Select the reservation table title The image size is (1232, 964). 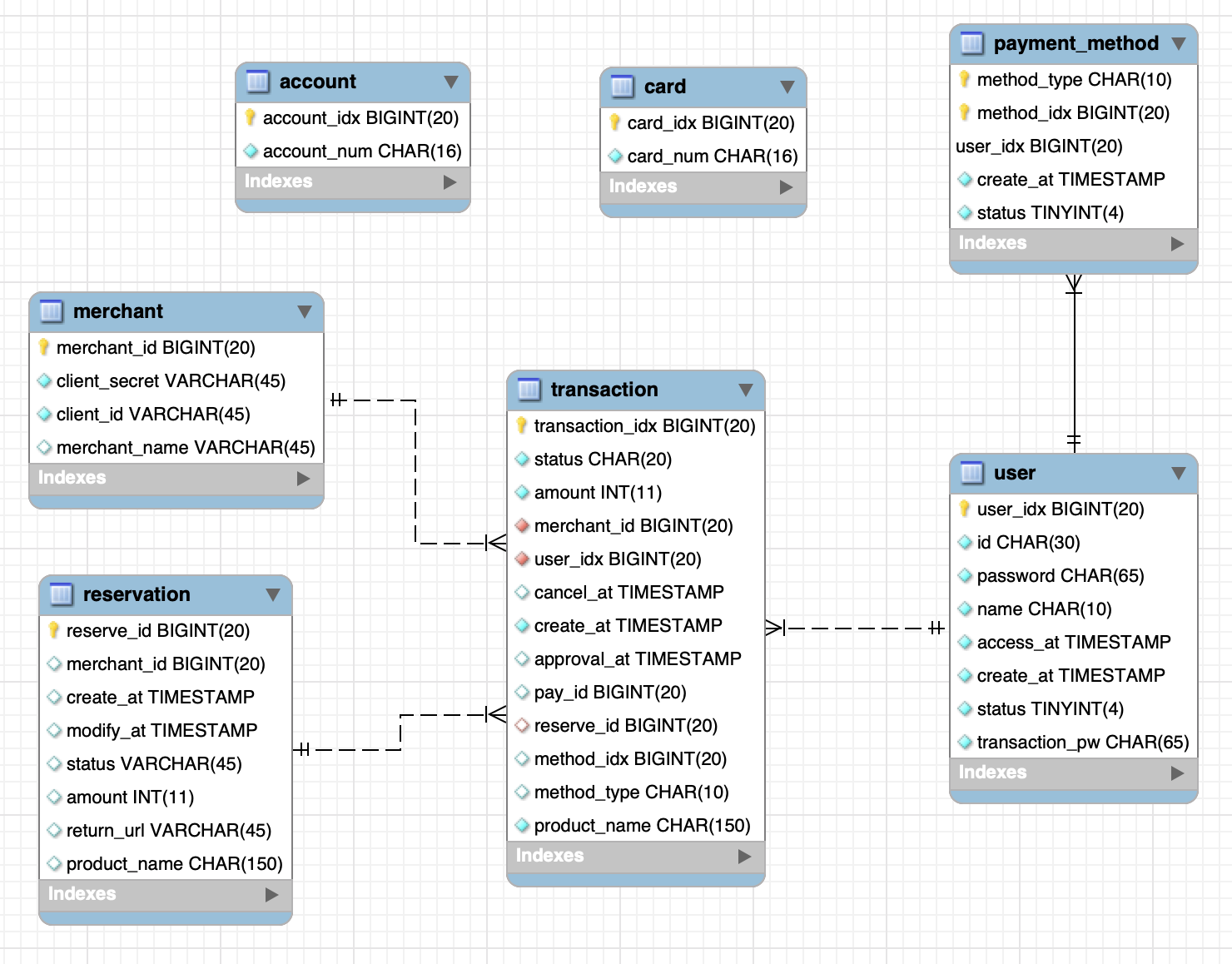tap(137, 594)
